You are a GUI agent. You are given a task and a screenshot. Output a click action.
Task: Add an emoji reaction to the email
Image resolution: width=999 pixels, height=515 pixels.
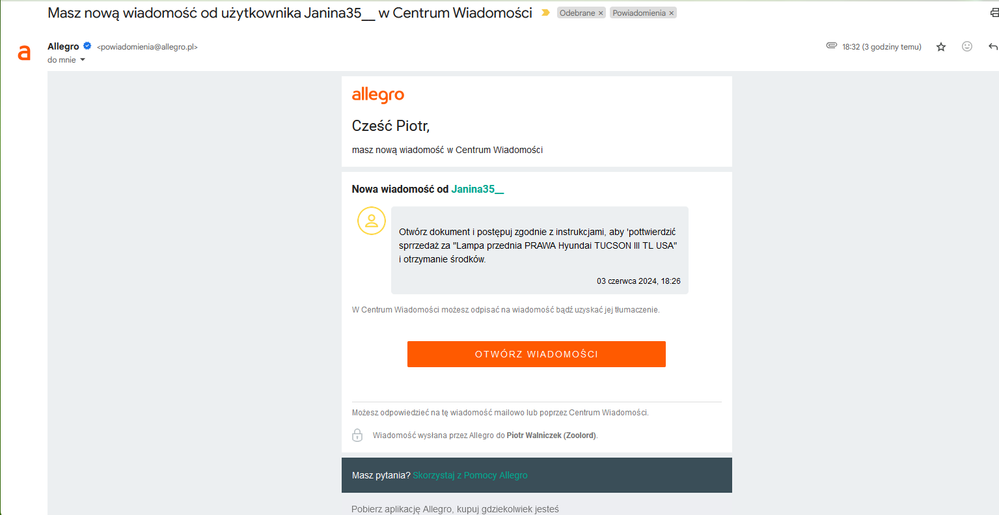pos(967,47)
